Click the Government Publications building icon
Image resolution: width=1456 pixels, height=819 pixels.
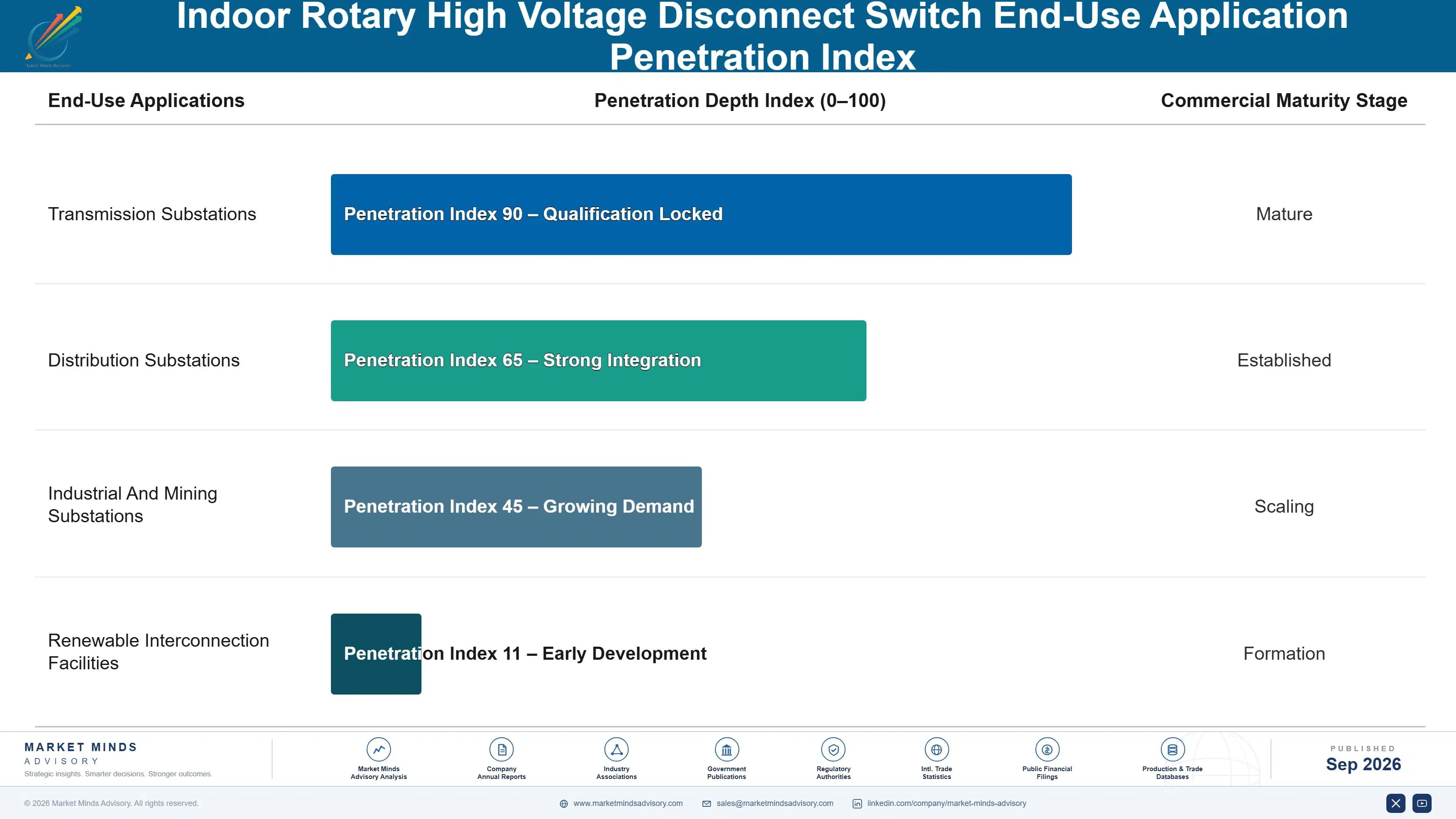point(726,749)
